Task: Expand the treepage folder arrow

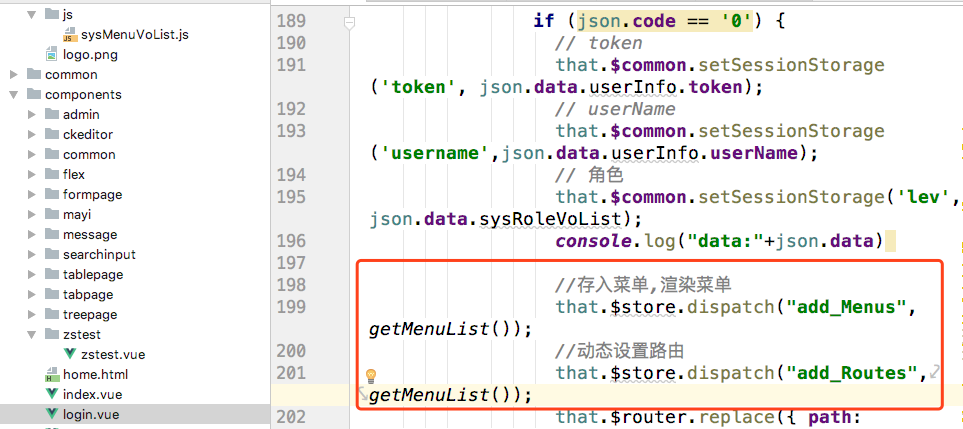Action: coord(32,314)
